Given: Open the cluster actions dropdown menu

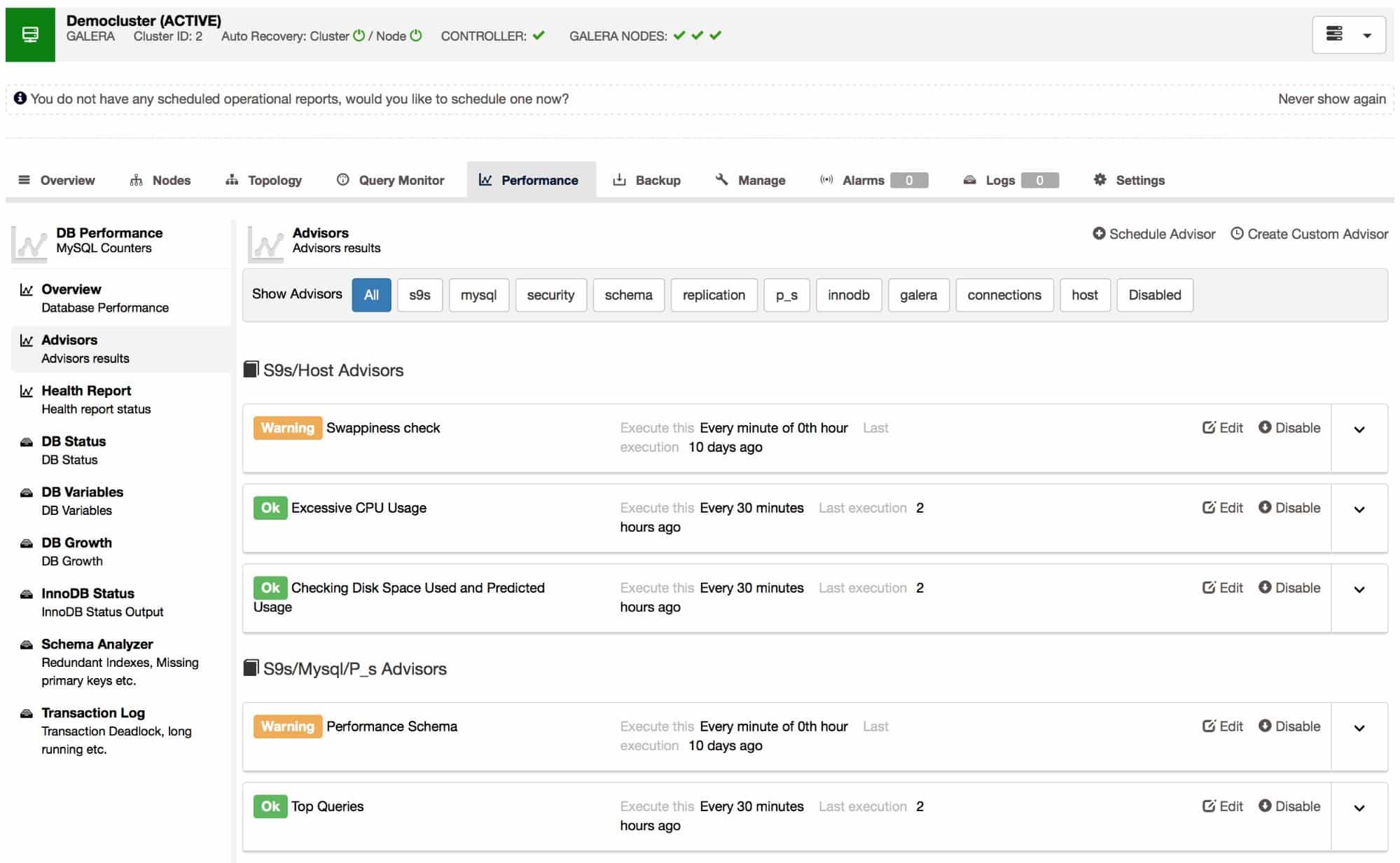Looking at the screenshot, I should 1349,35.
